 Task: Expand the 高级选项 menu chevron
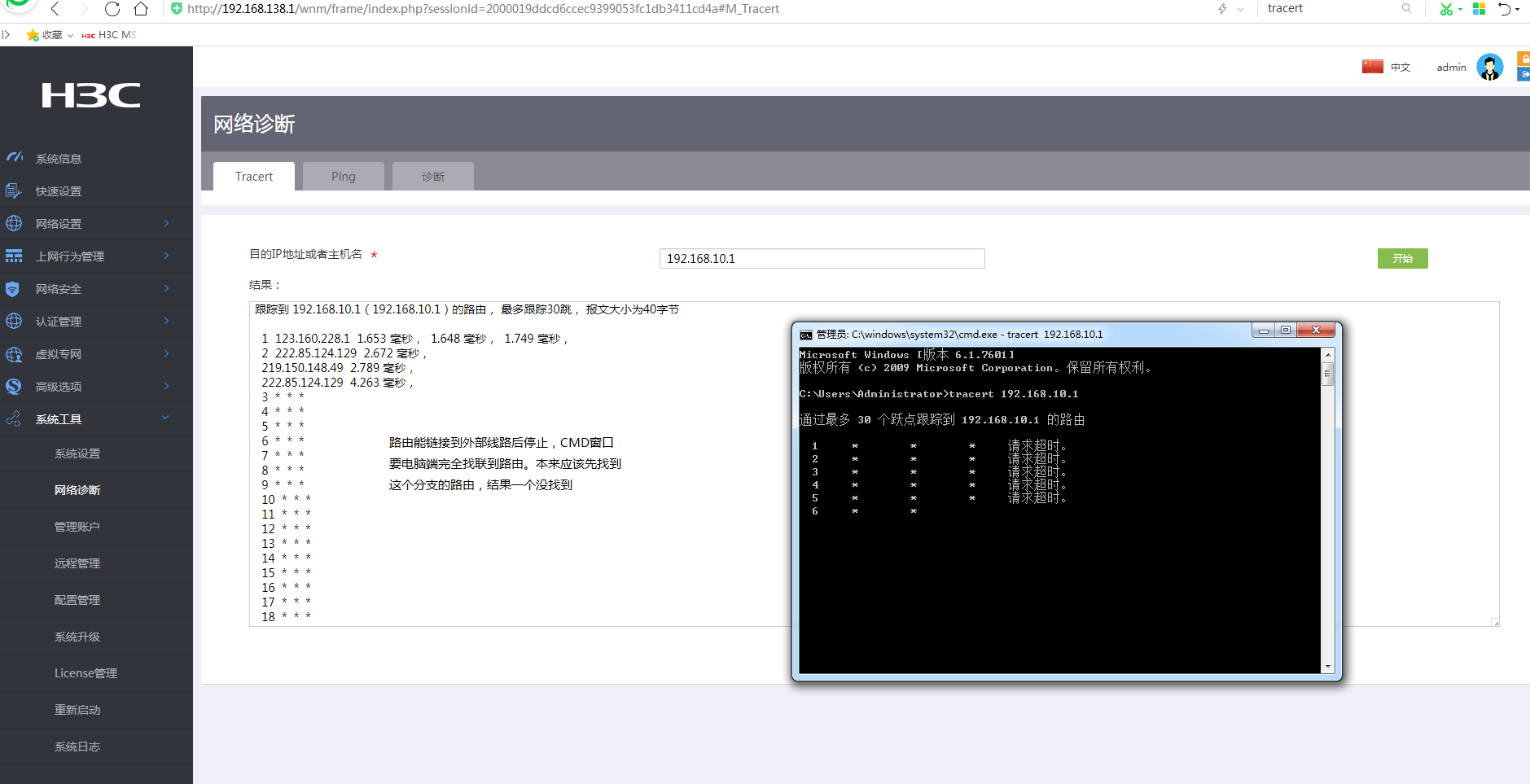coord(166,386)
